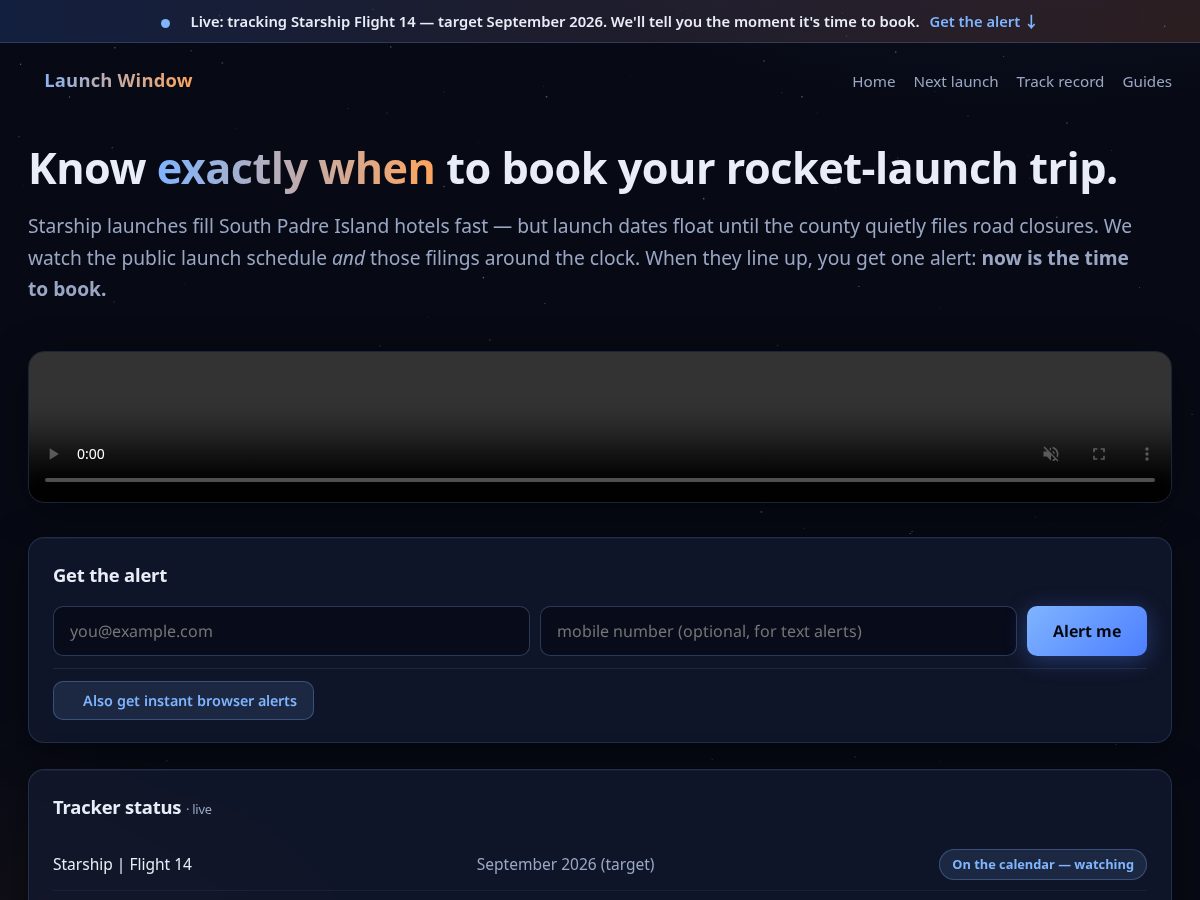
Task: Open Track record page
Action: pos(1060,82)
